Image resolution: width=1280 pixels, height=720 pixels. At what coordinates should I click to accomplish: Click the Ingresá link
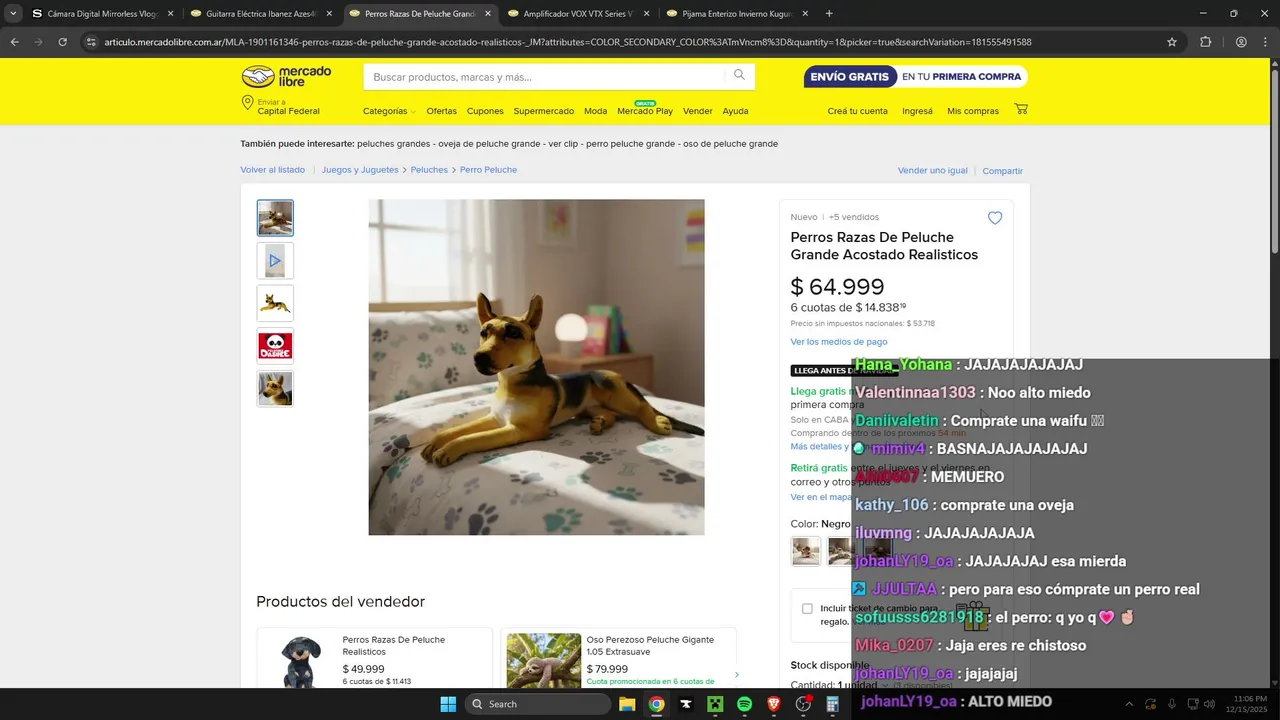(917, 111)
